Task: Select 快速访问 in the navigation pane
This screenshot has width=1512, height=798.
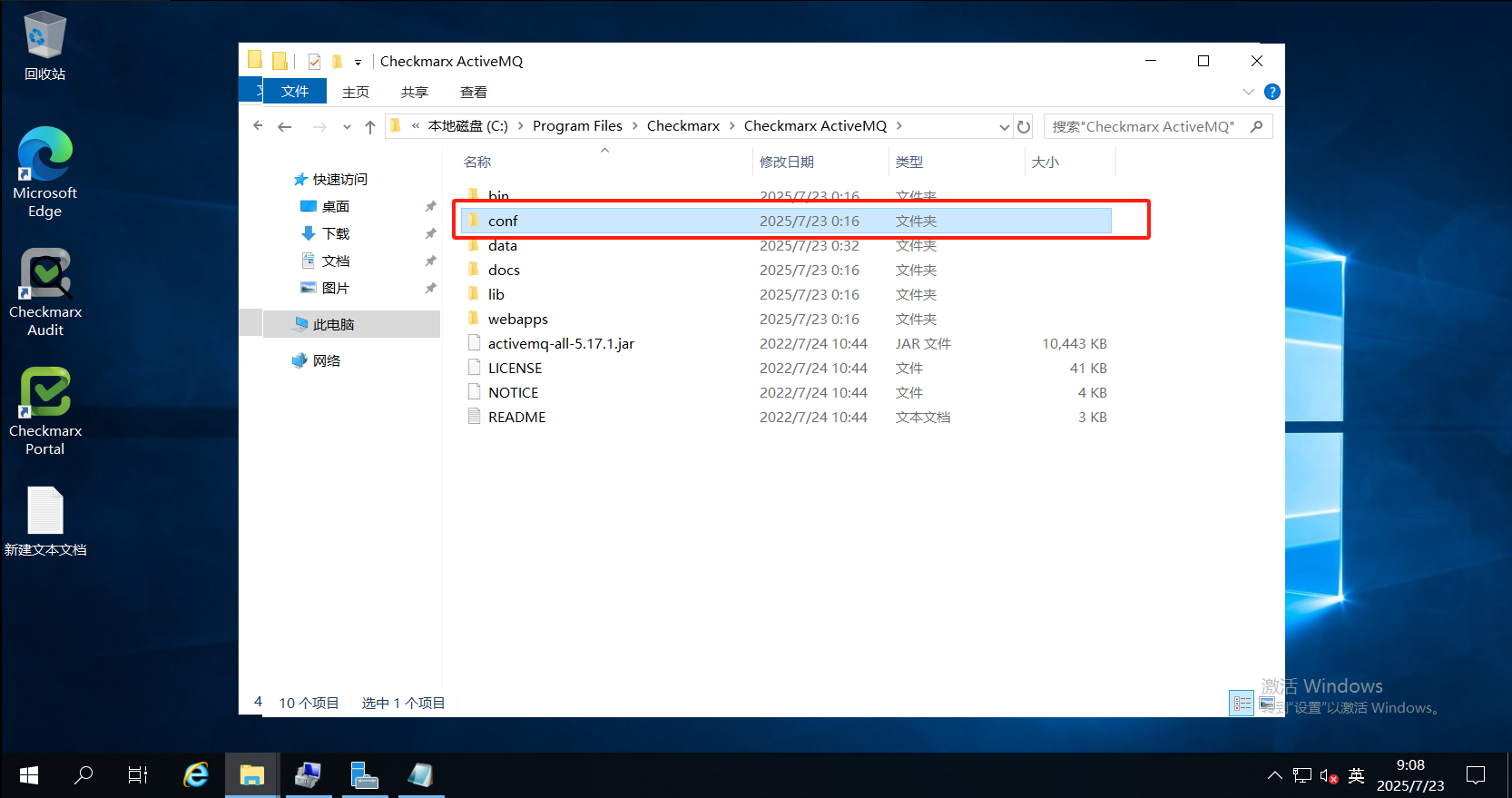Action: [330, 179]
